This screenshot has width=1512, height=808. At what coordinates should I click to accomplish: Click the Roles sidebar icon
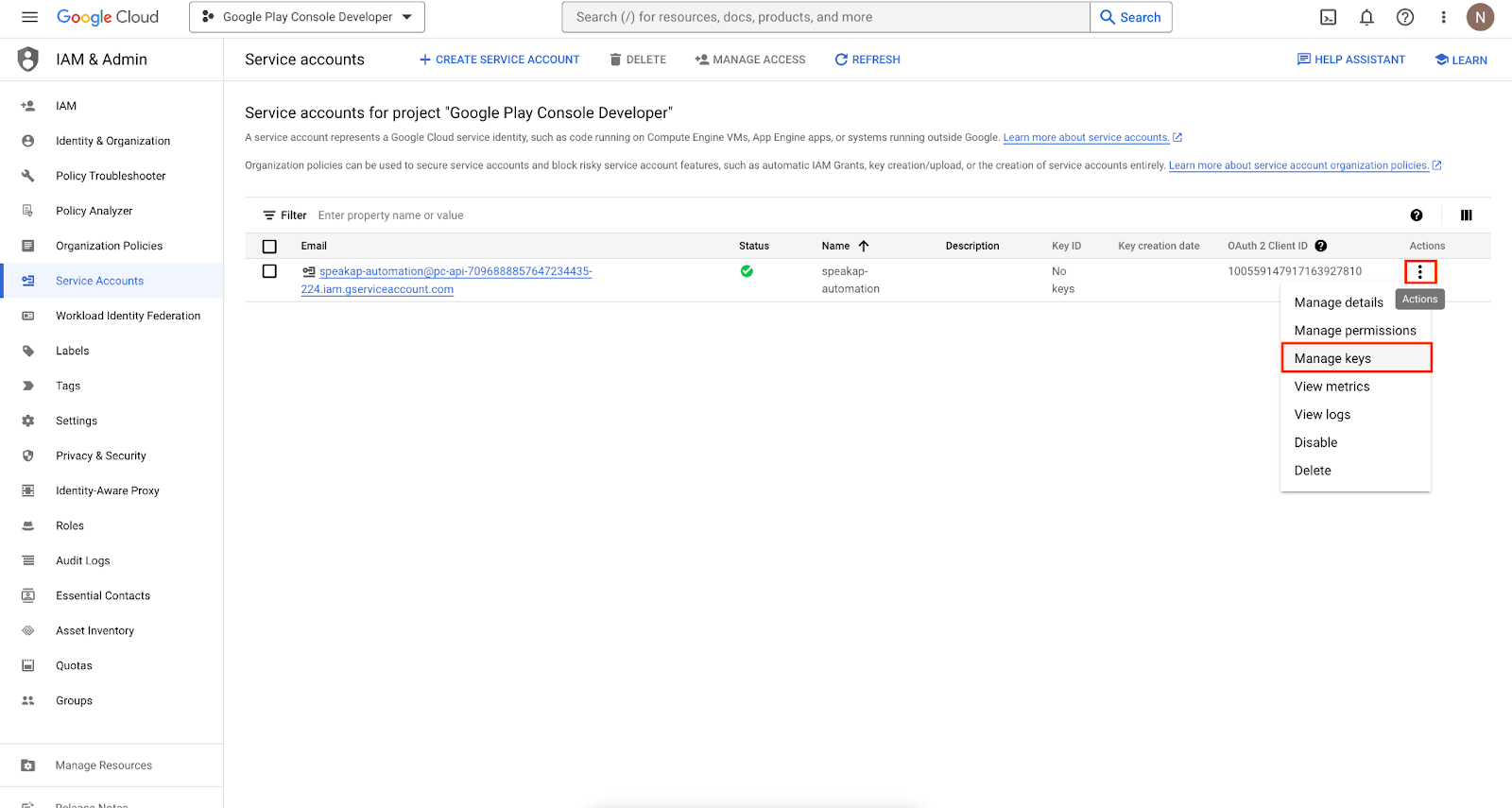[28, 525]
